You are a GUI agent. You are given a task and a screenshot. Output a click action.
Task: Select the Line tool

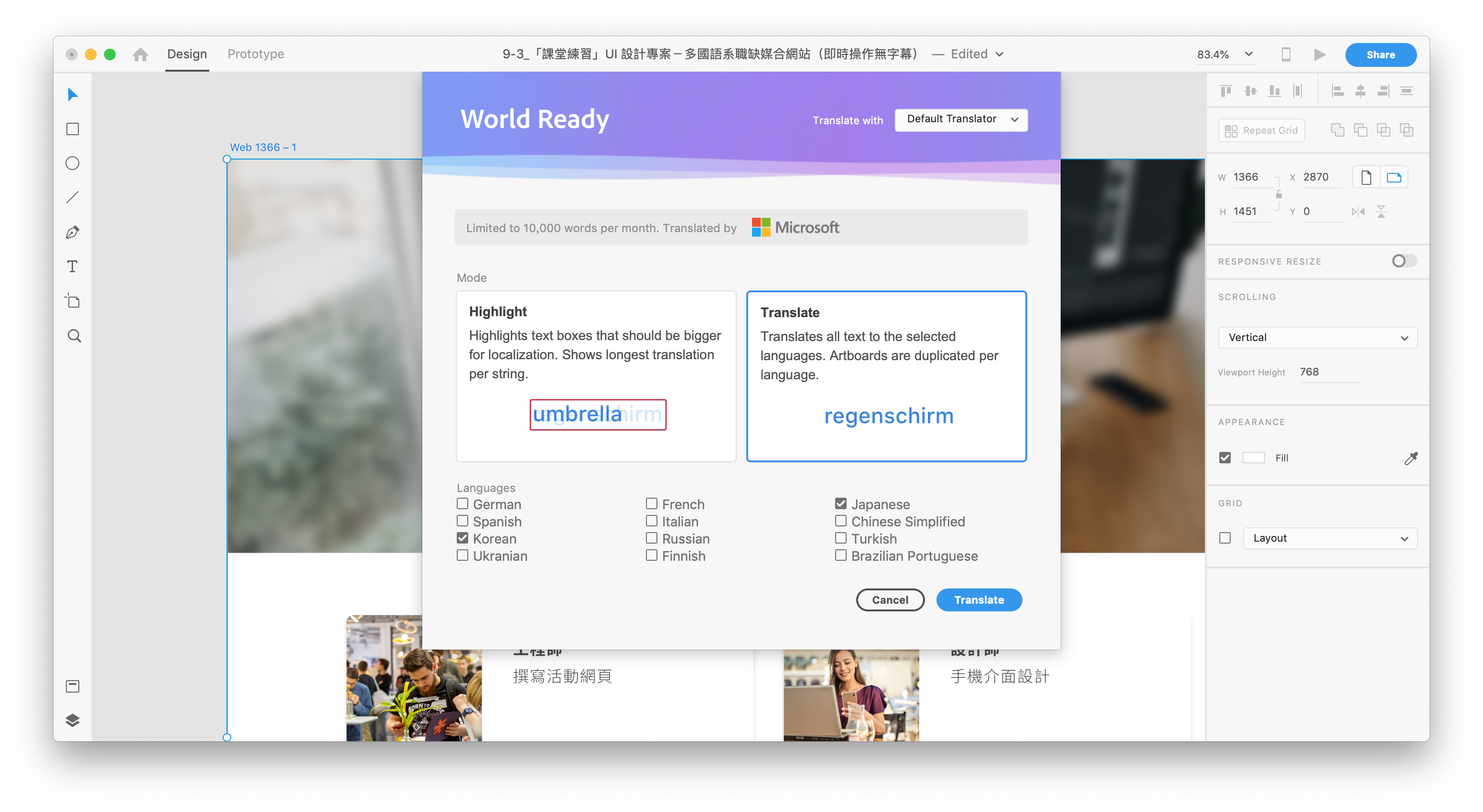73,197
